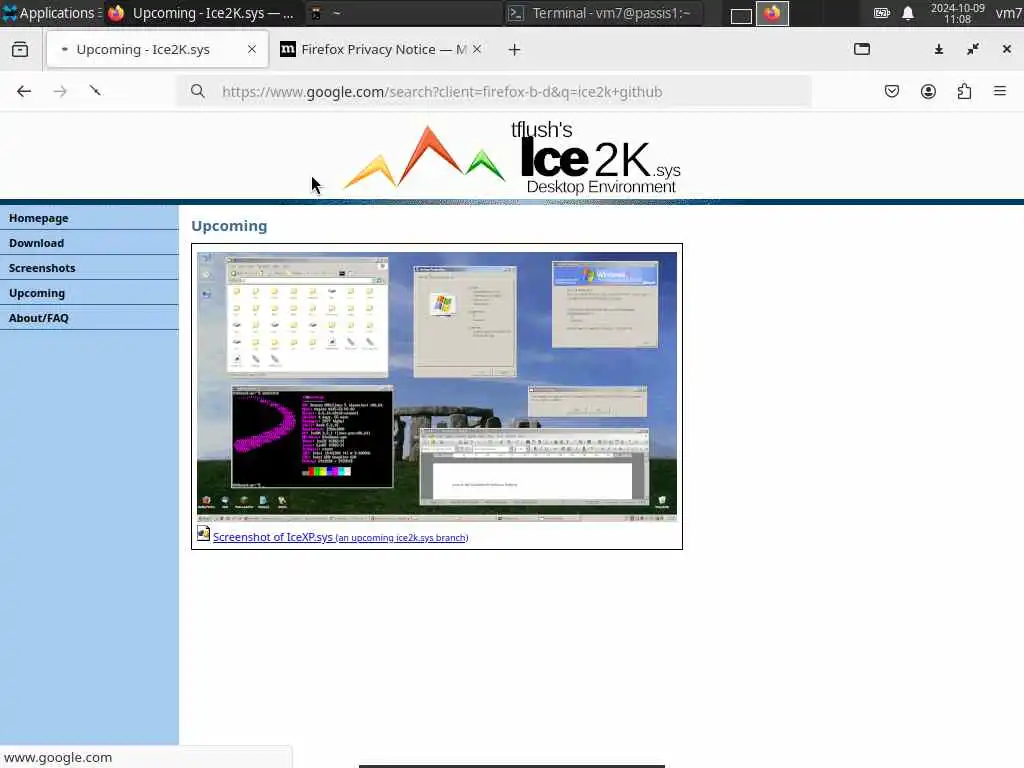This screenshot has height=768, width=1024.
Task: Click the Screenshot of IceXP.sys link
Action: 340,537
